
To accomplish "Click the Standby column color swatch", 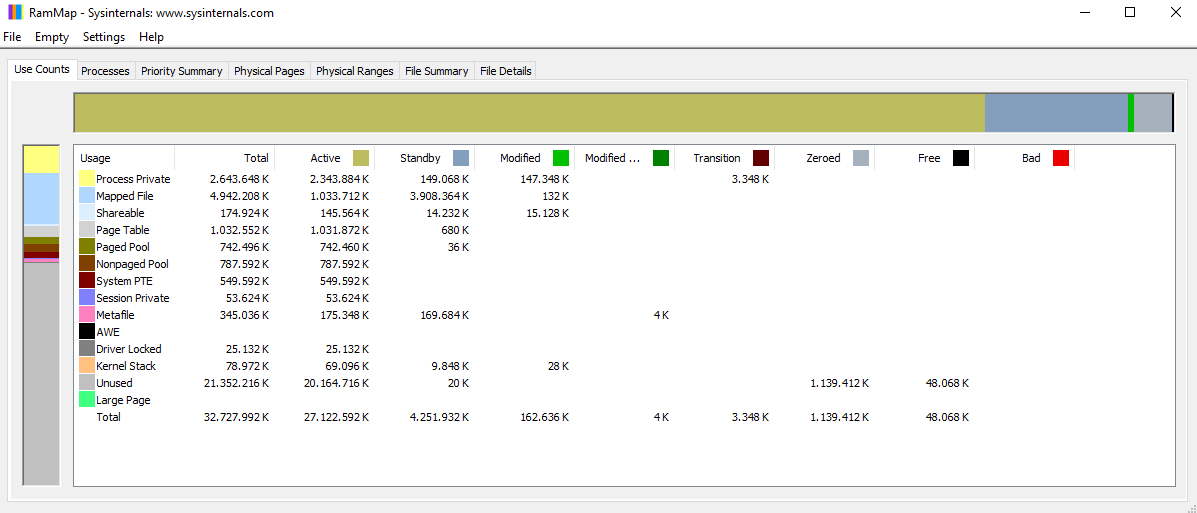I will pos(461,158).
